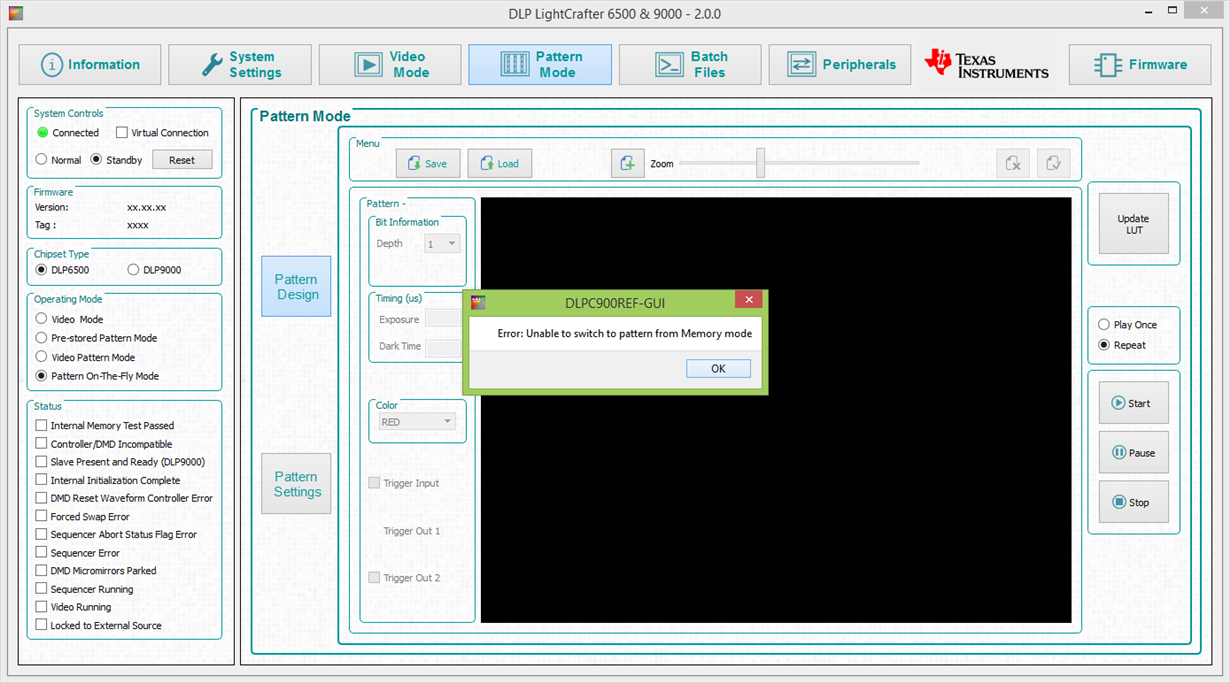
Task: Open the Batch Files tab
Action: (690, 65)
